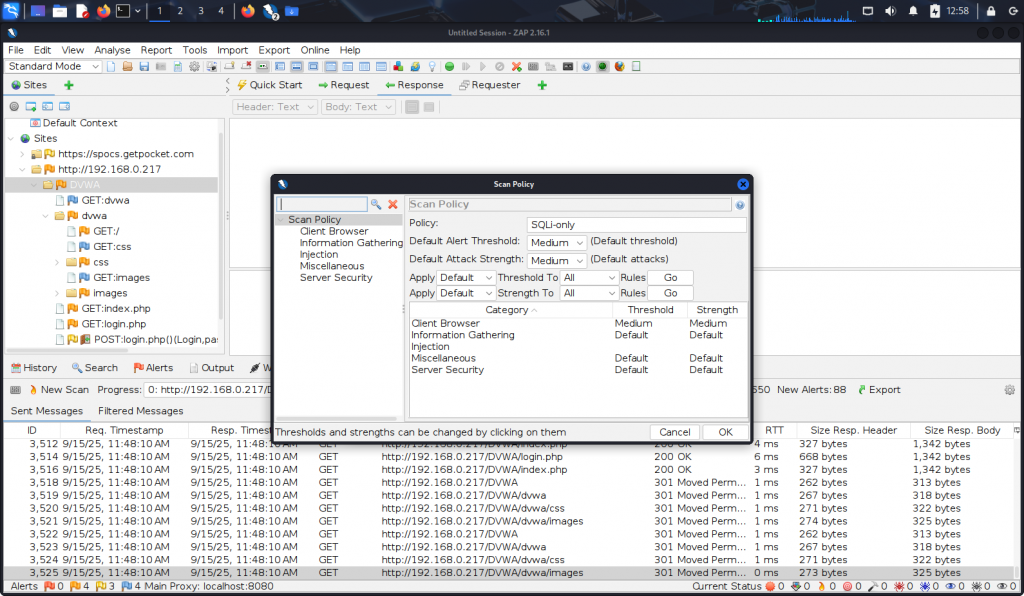Image resolution: width=1024 pixels, height=596 pixels.
Task: Click Go for Strength rules
Action: click(x=671, y=293)
